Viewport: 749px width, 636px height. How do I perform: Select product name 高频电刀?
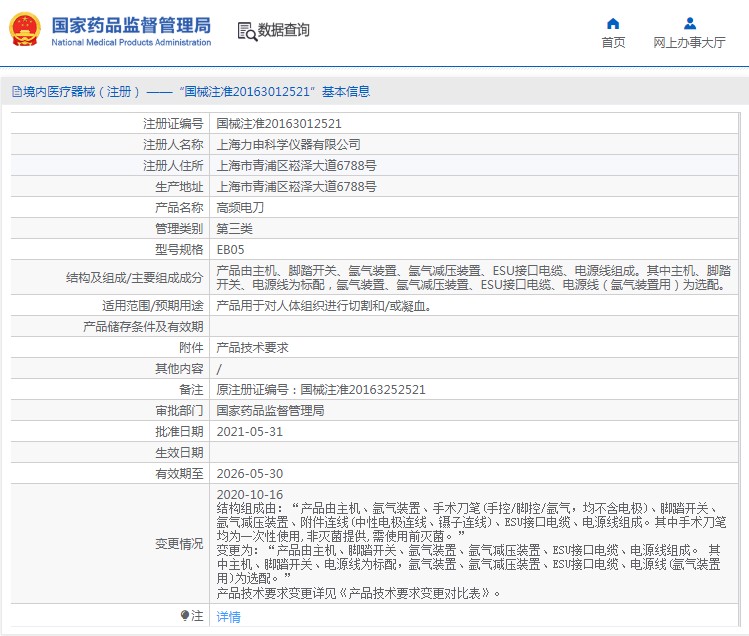pos(240,208)
